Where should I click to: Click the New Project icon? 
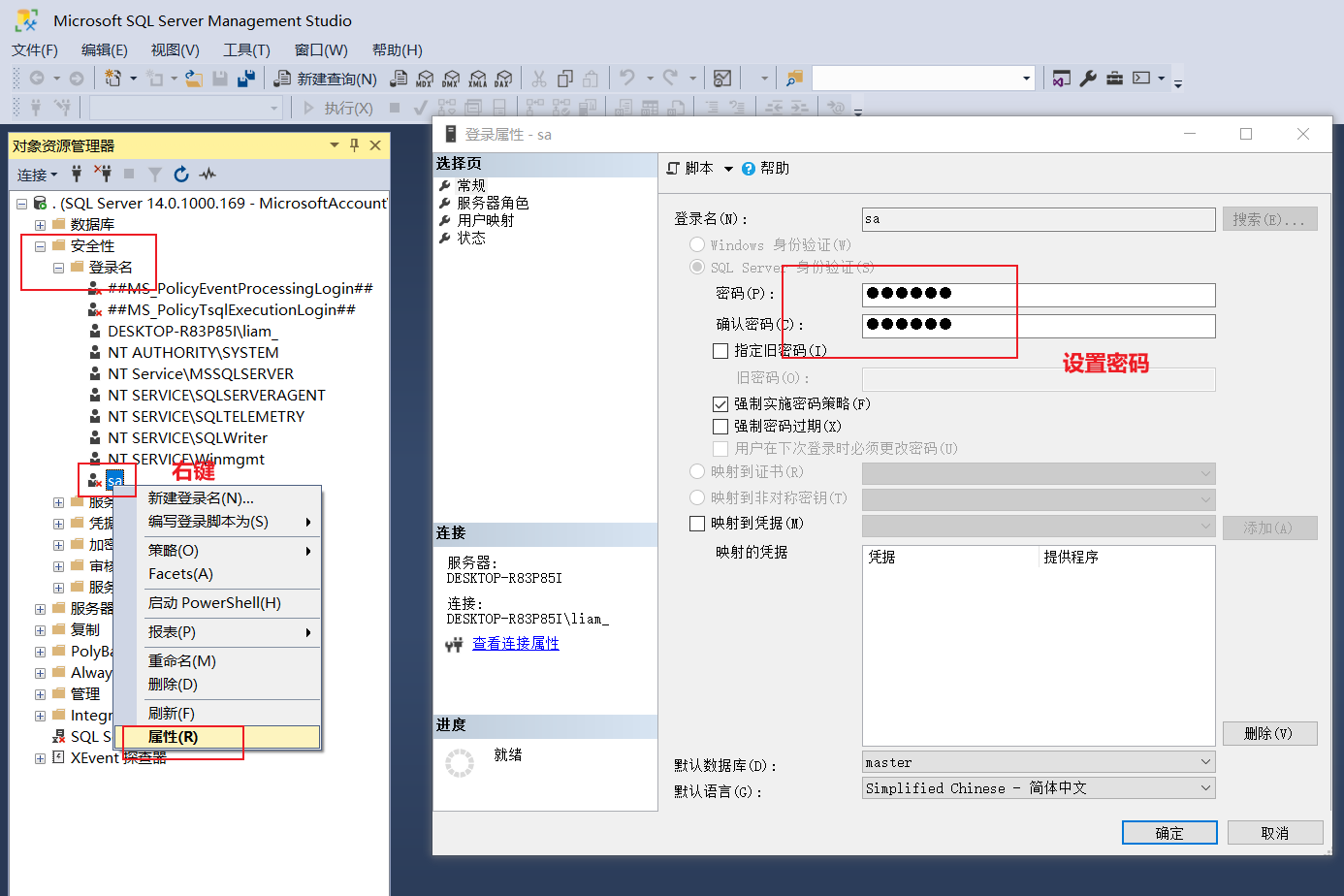pos(113,79)
